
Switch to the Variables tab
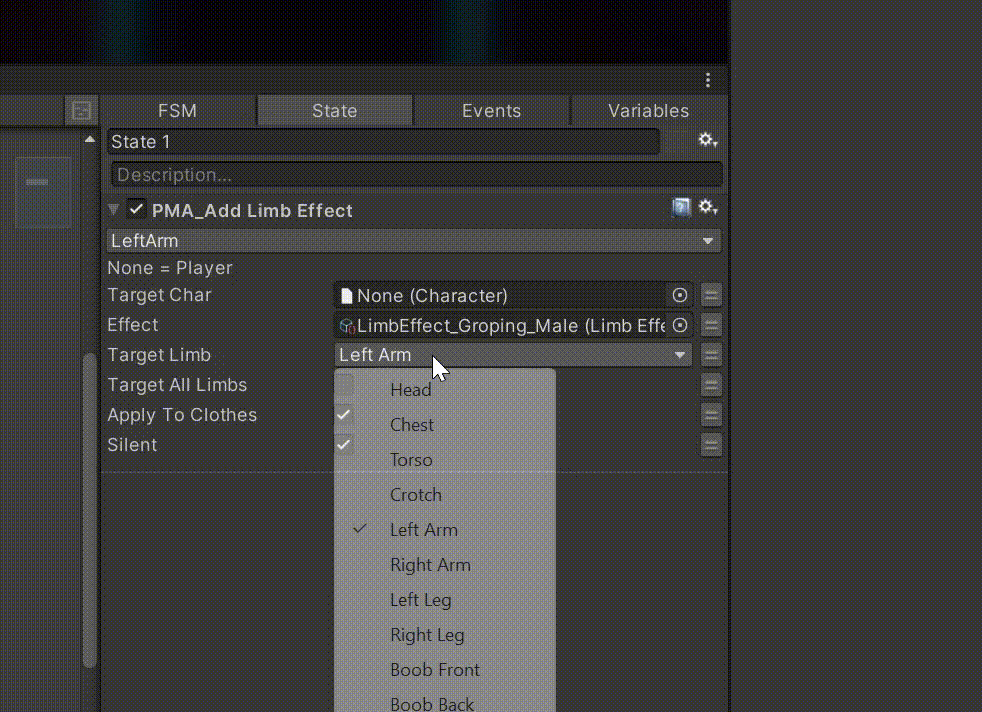[x=648, y=111]
